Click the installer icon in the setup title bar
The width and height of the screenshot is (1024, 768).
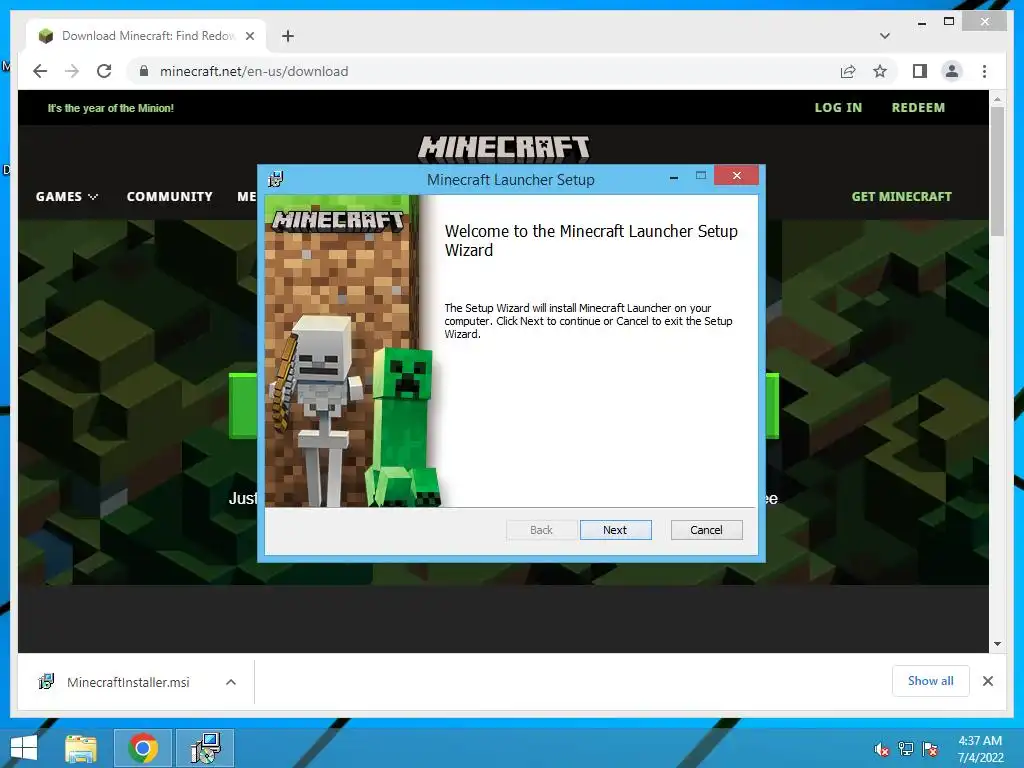tap(276, 179)
